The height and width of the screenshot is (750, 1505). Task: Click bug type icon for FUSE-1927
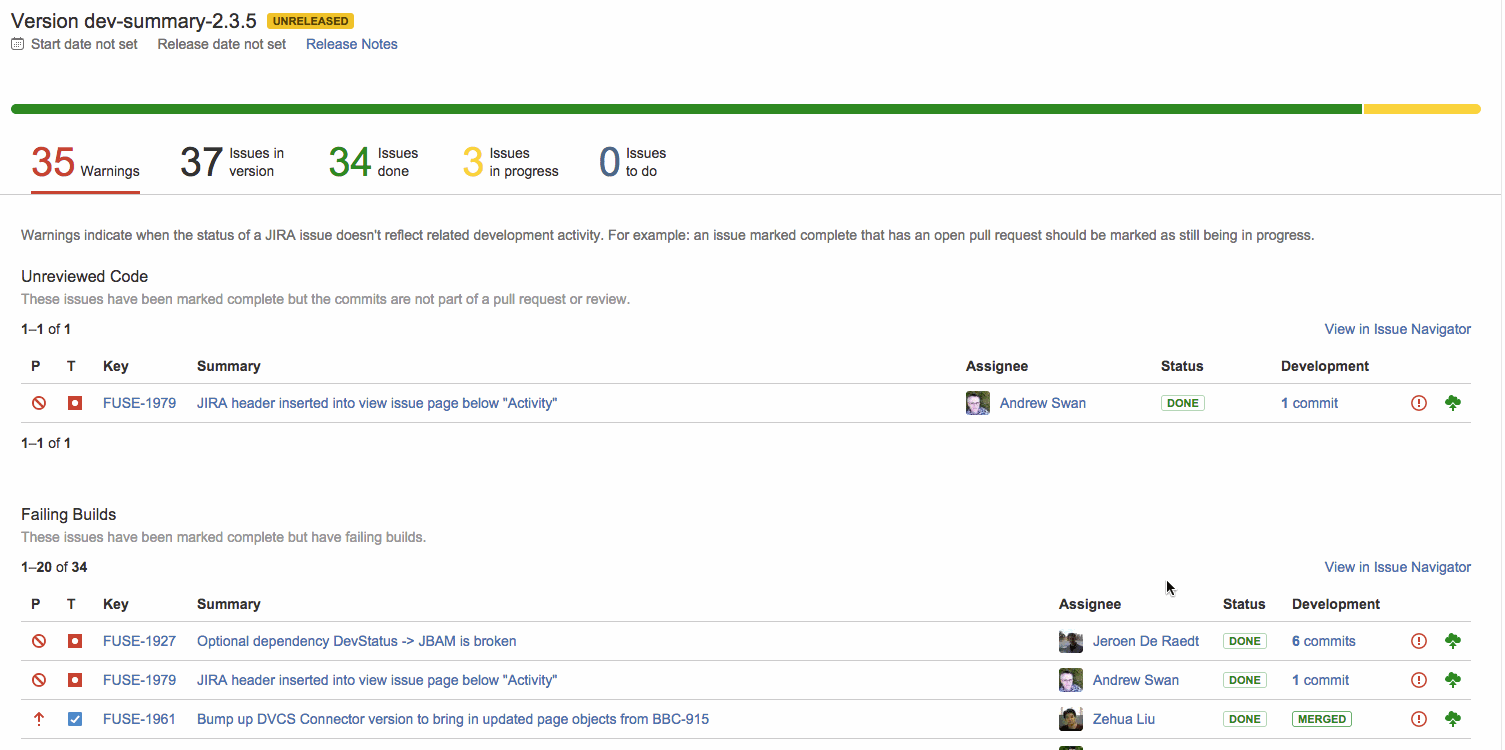point(75,641)
